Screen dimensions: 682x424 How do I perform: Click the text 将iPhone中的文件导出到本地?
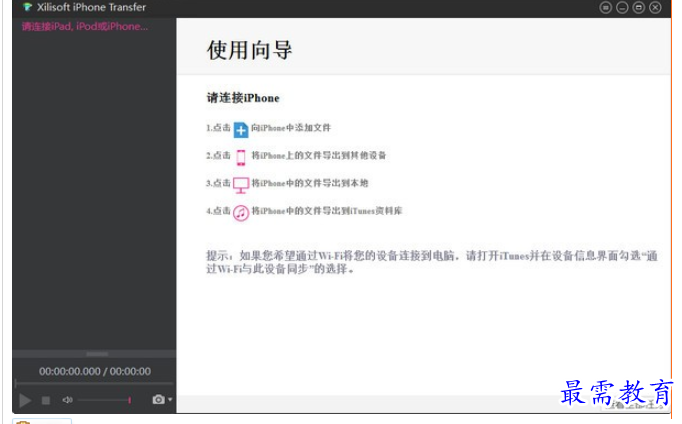click(310, 183)
